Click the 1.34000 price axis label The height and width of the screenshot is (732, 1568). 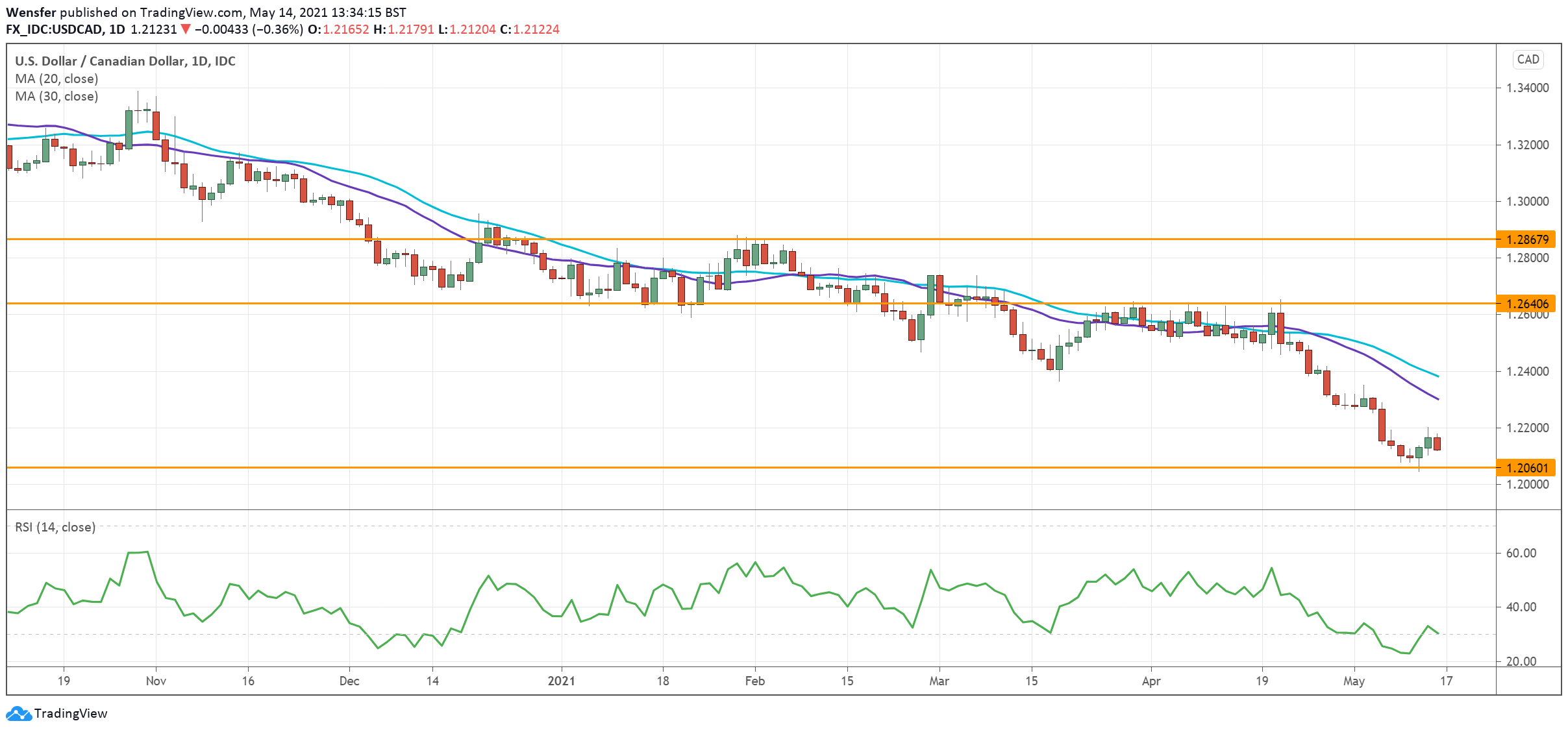point(1527,88)
